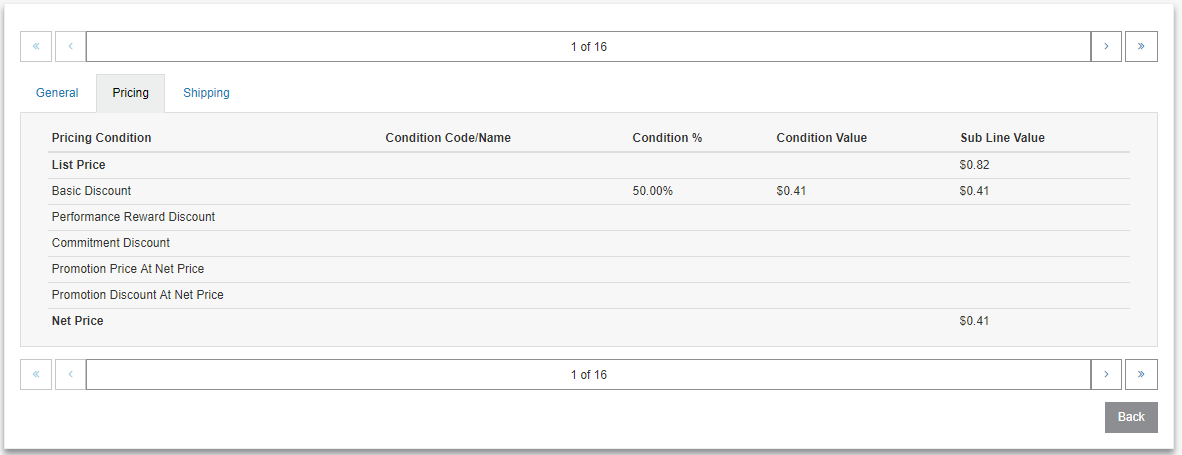Select the Pricing tab
The height and width of the screenshot is (455, 1182).
[130, 93]
